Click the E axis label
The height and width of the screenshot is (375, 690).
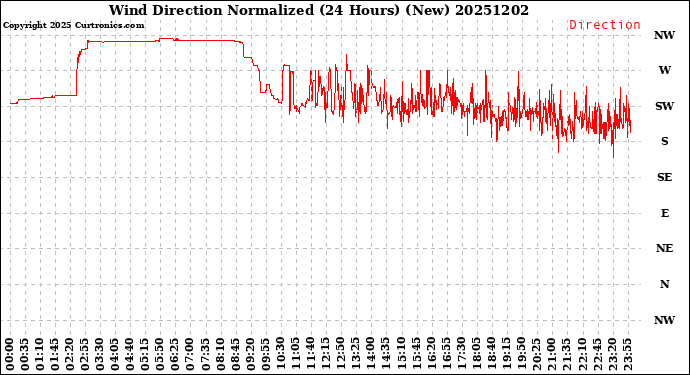[x=664, y=213]
